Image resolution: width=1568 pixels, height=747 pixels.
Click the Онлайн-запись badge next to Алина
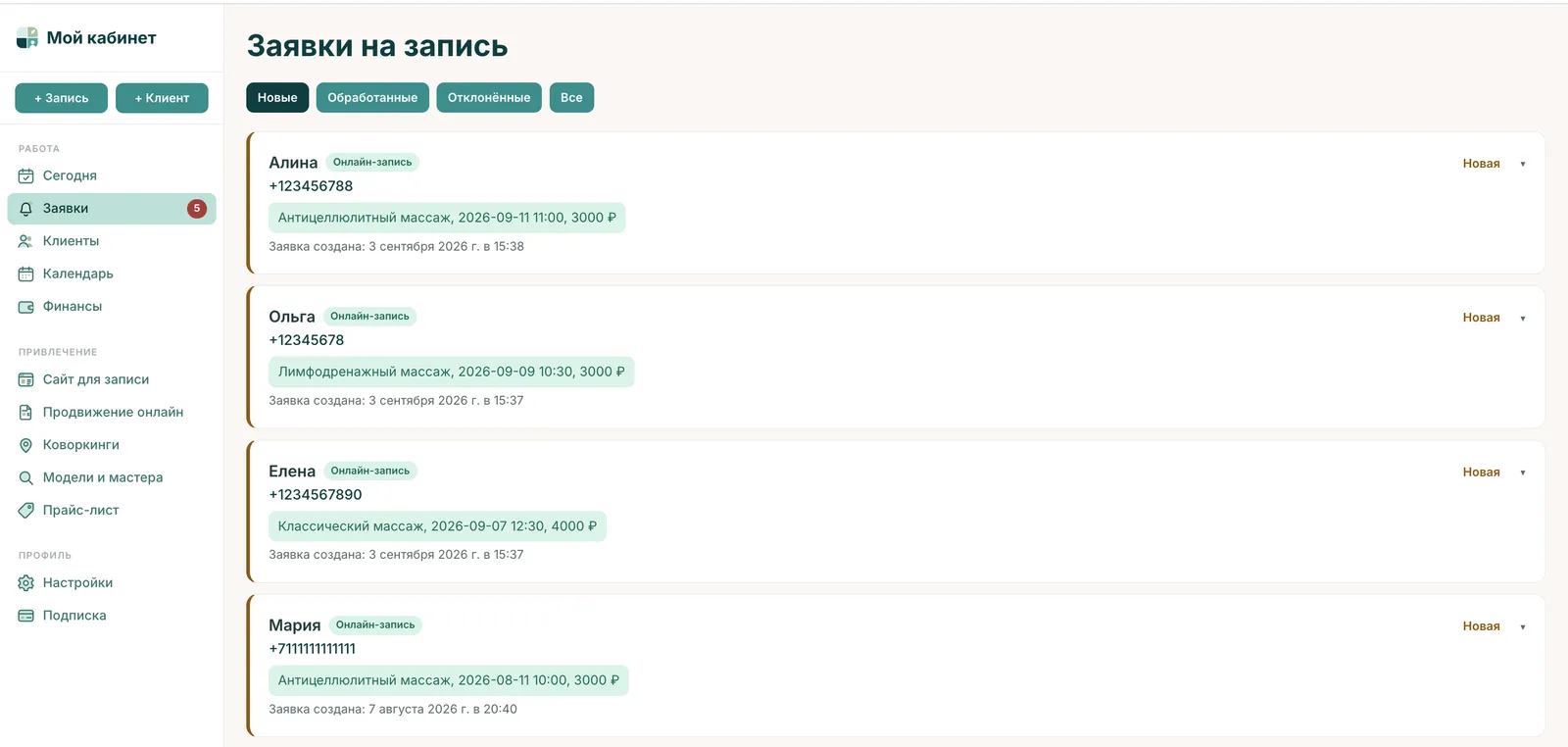pos(372,163)
